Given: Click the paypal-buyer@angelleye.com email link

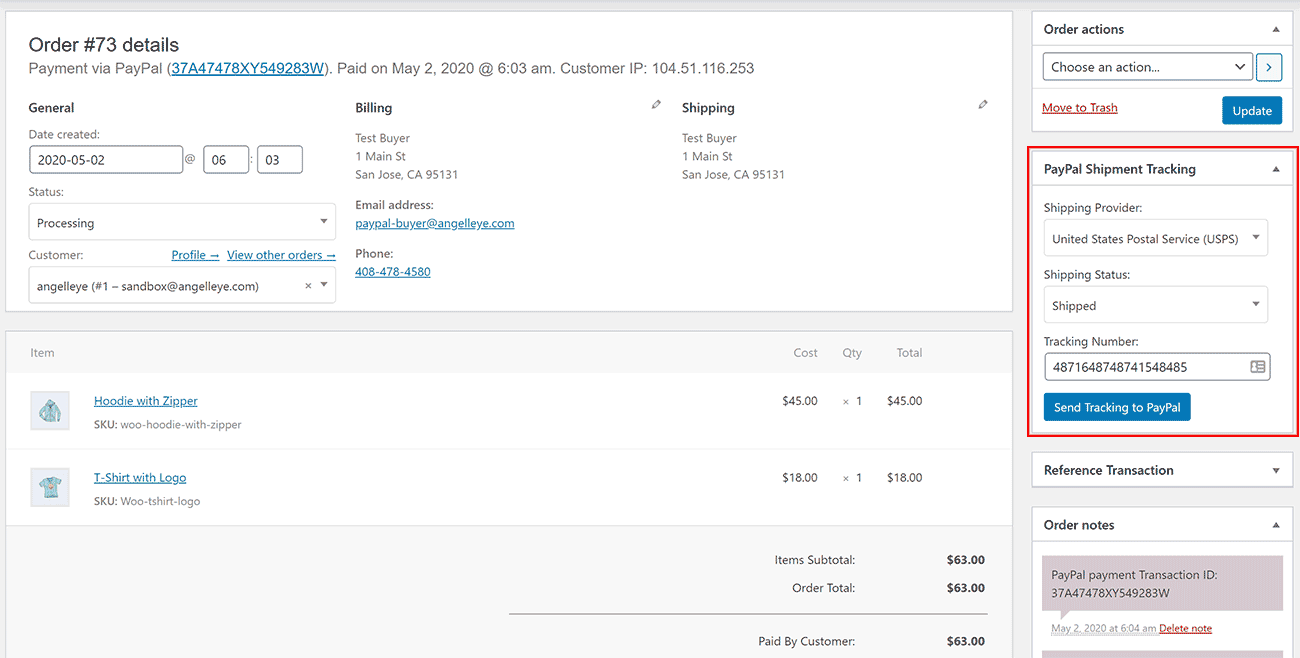Looking at the screenshot, I should click(435, 223).
